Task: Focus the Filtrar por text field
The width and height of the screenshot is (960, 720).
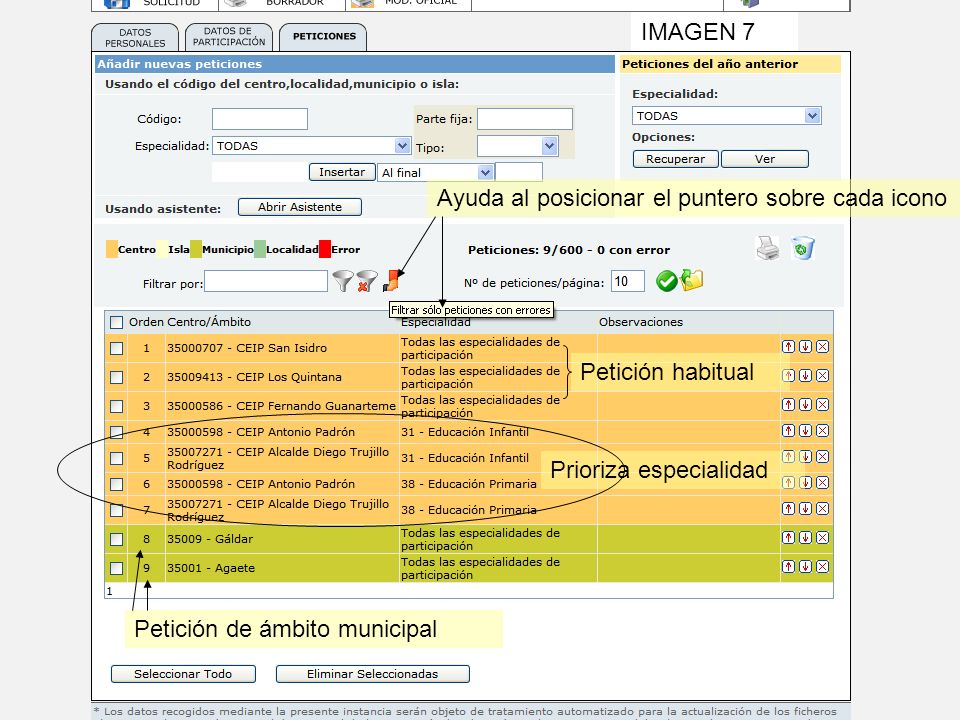Action: (x=266, y=282)
